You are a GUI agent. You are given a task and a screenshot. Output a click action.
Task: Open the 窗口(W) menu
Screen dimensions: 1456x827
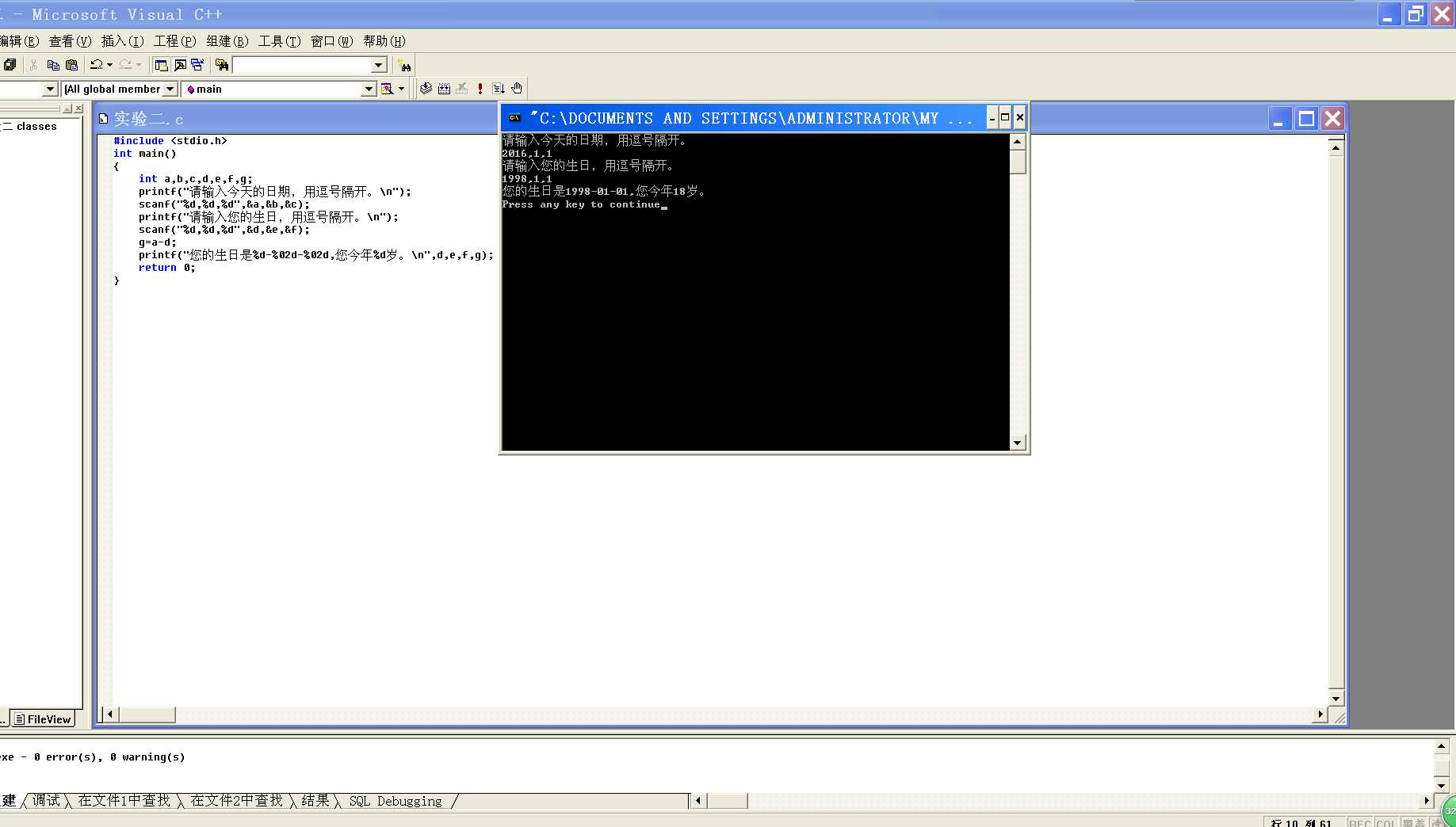331,41
